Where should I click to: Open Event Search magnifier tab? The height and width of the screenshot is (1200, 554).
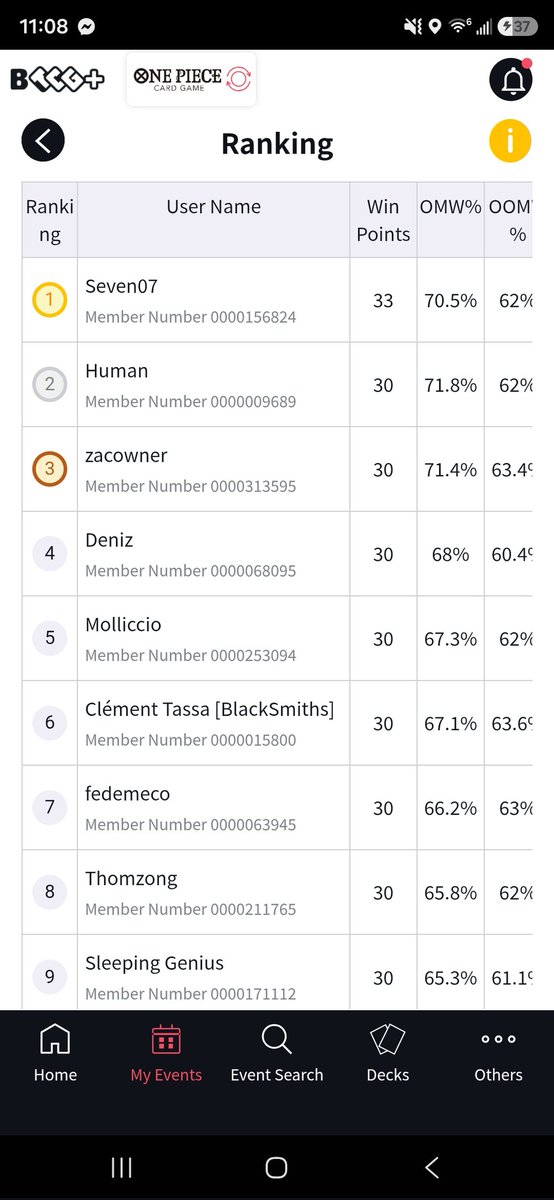(277, 1054)
